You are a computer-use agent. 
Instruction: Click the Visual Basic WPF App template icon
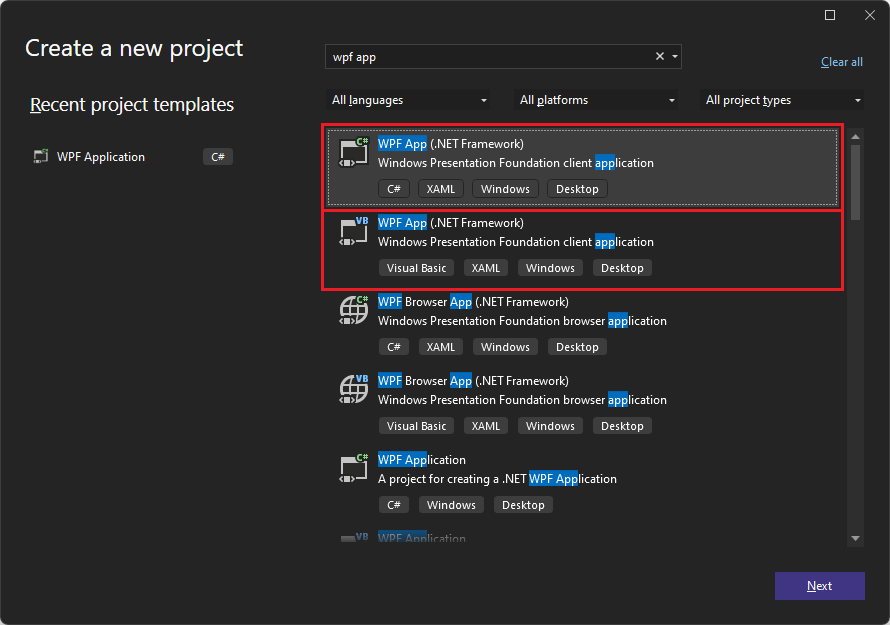[353, 231]
